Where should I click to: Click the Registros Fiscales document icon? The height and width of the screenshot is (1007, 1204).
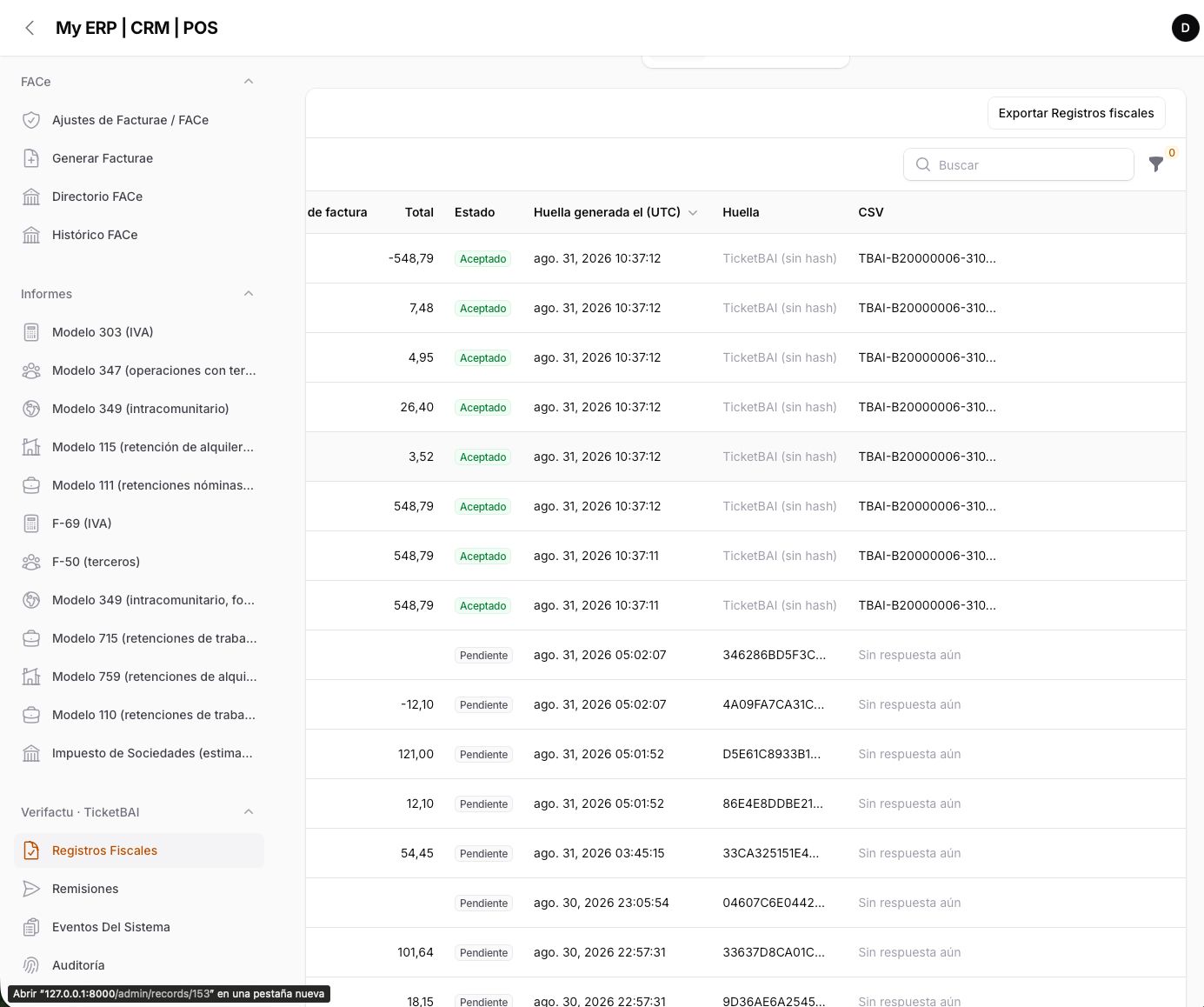31,850
